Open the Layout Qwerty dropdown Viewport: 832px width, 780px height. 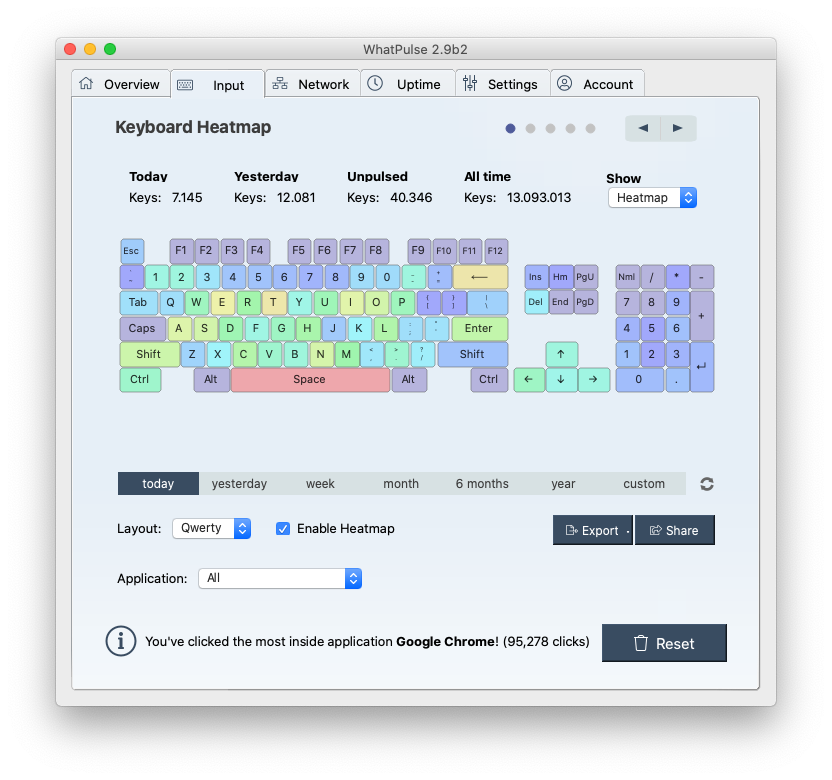click(x=211, y=528)
